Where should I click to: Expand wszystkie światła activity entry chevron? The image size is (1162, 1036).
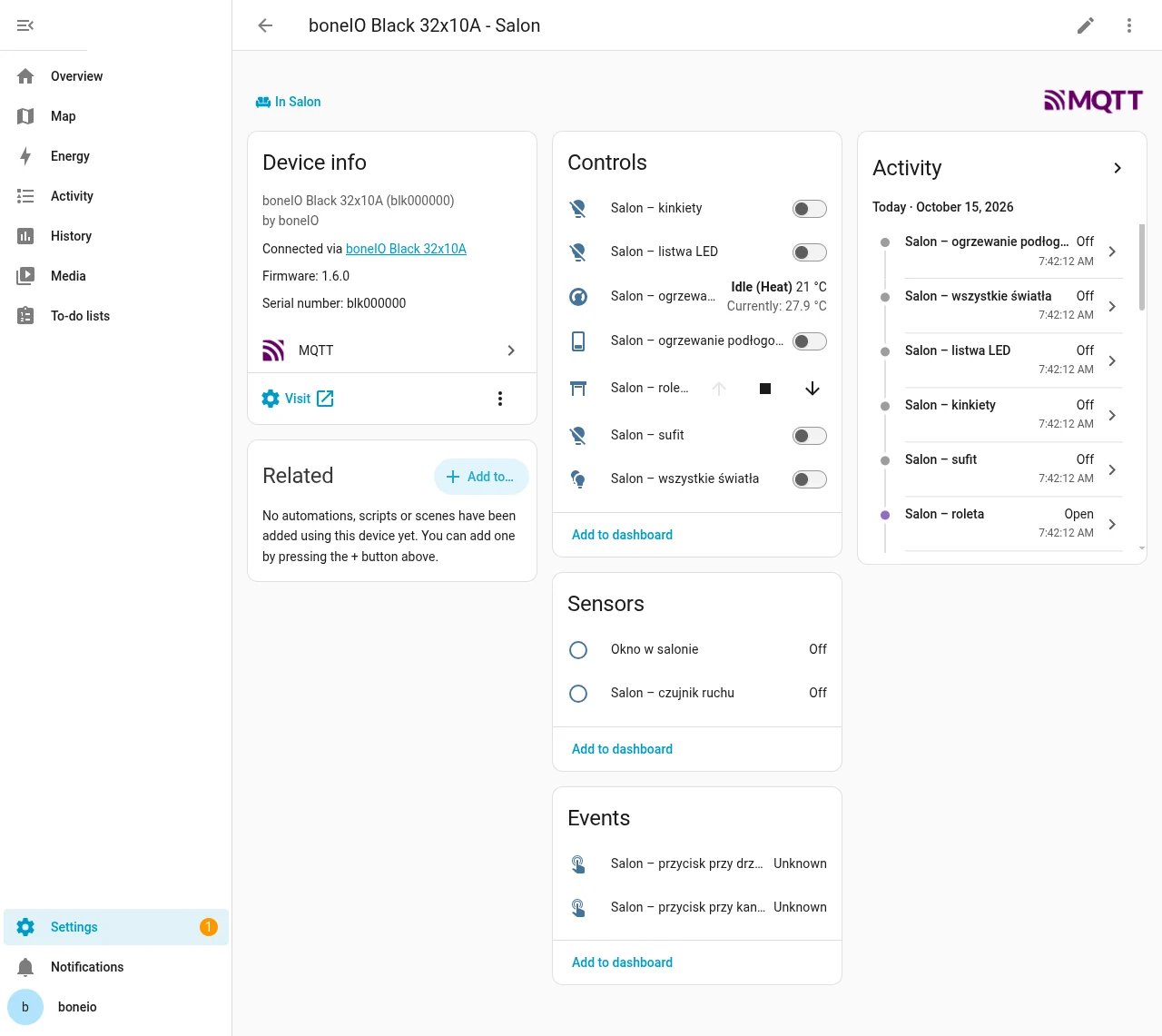point(1112,306)
